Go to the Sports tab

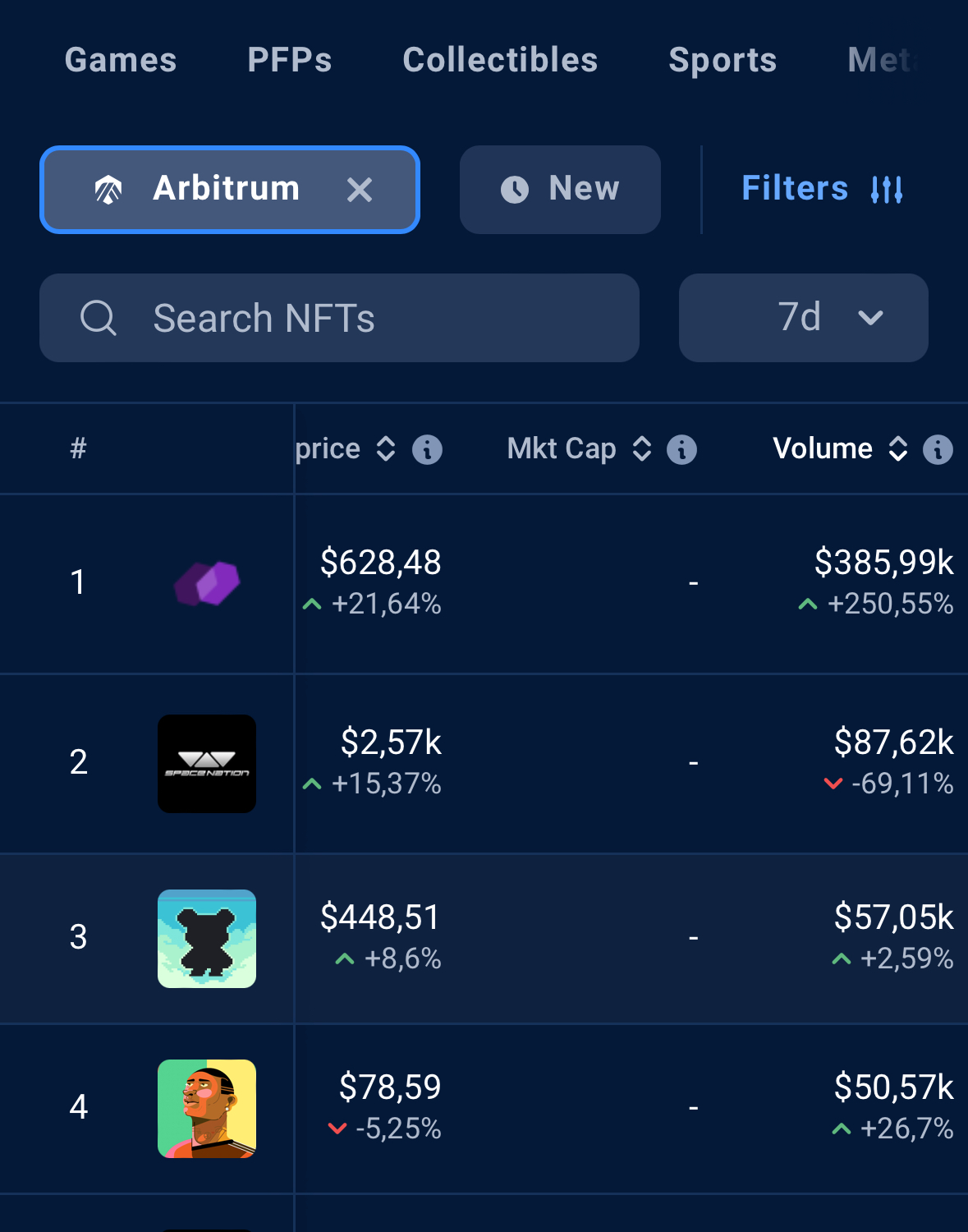723,60
